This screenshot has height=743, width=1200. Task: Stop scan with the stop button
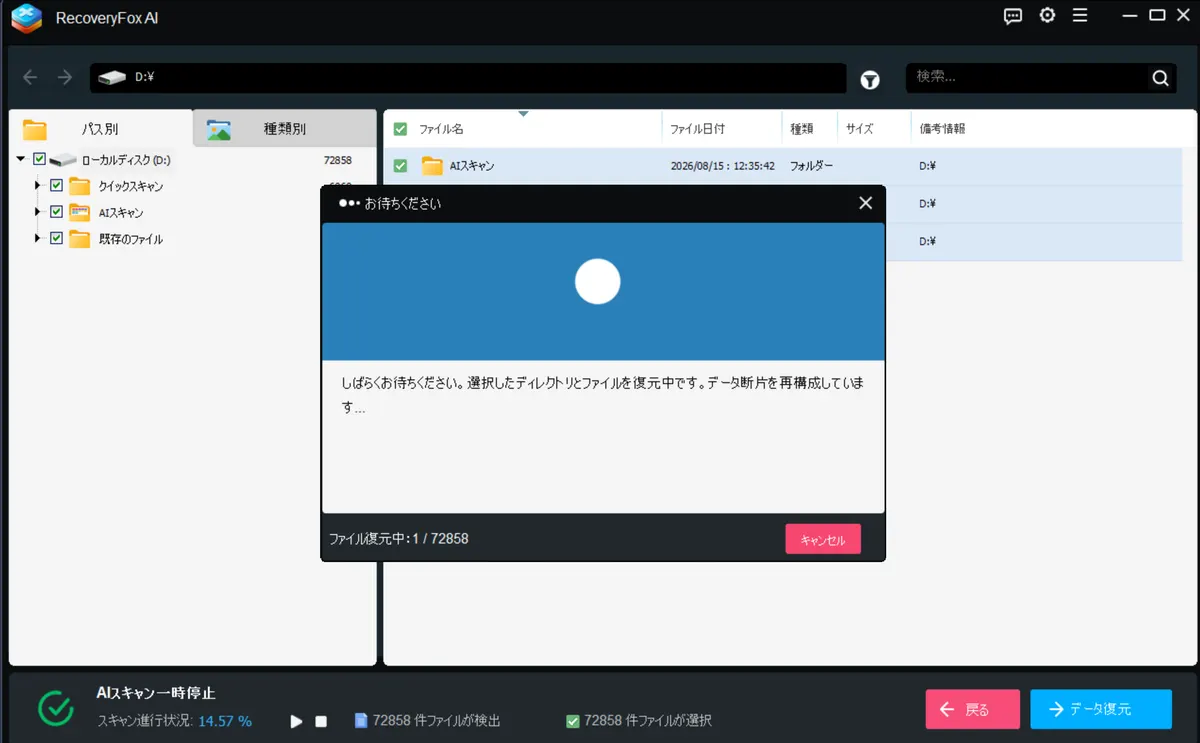point(321,721)
